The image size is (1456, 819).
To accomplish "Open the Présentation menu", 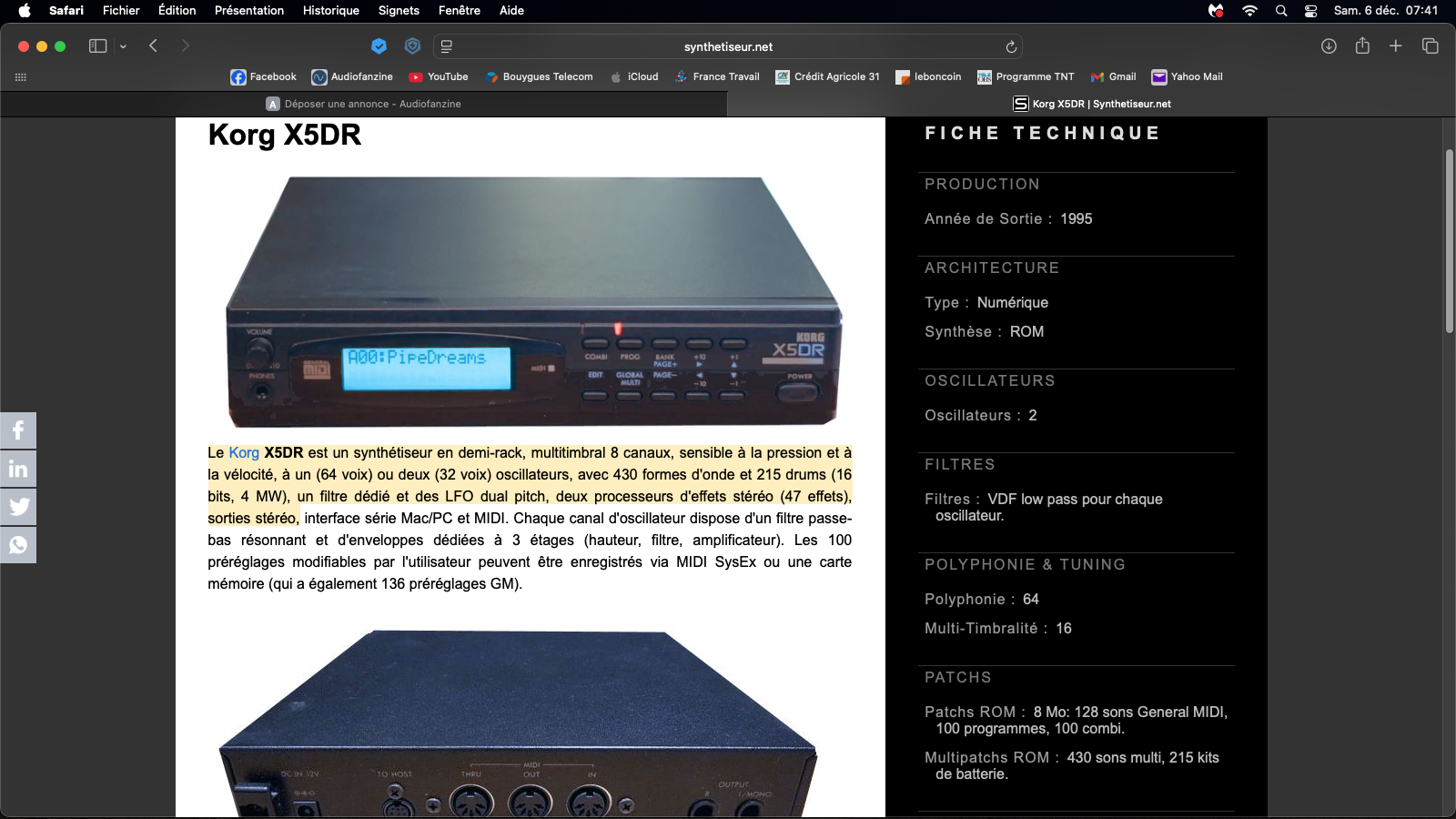I will click(x=249, y=11).
